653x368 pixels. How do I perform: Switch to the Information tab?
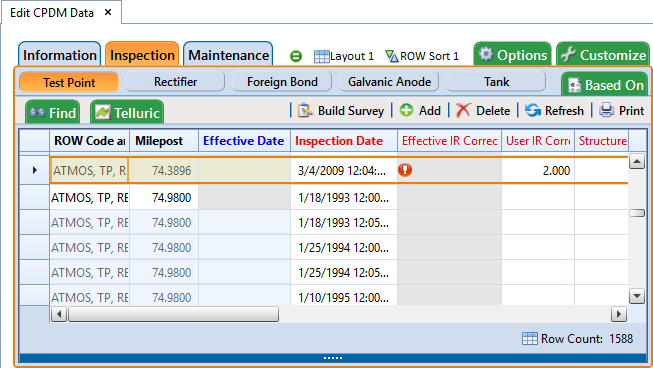pos(60,54)
